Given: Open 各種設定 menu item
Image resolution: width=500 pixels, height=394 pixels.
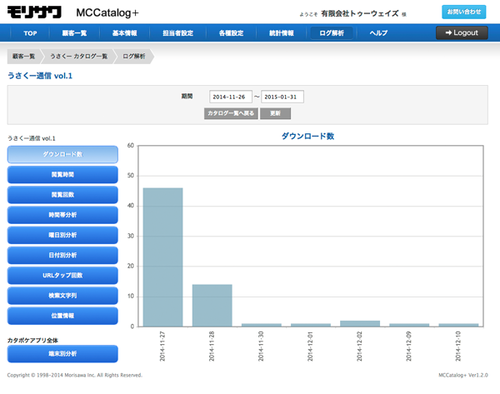Looking at the screenshot, I should tap(231, 33).
